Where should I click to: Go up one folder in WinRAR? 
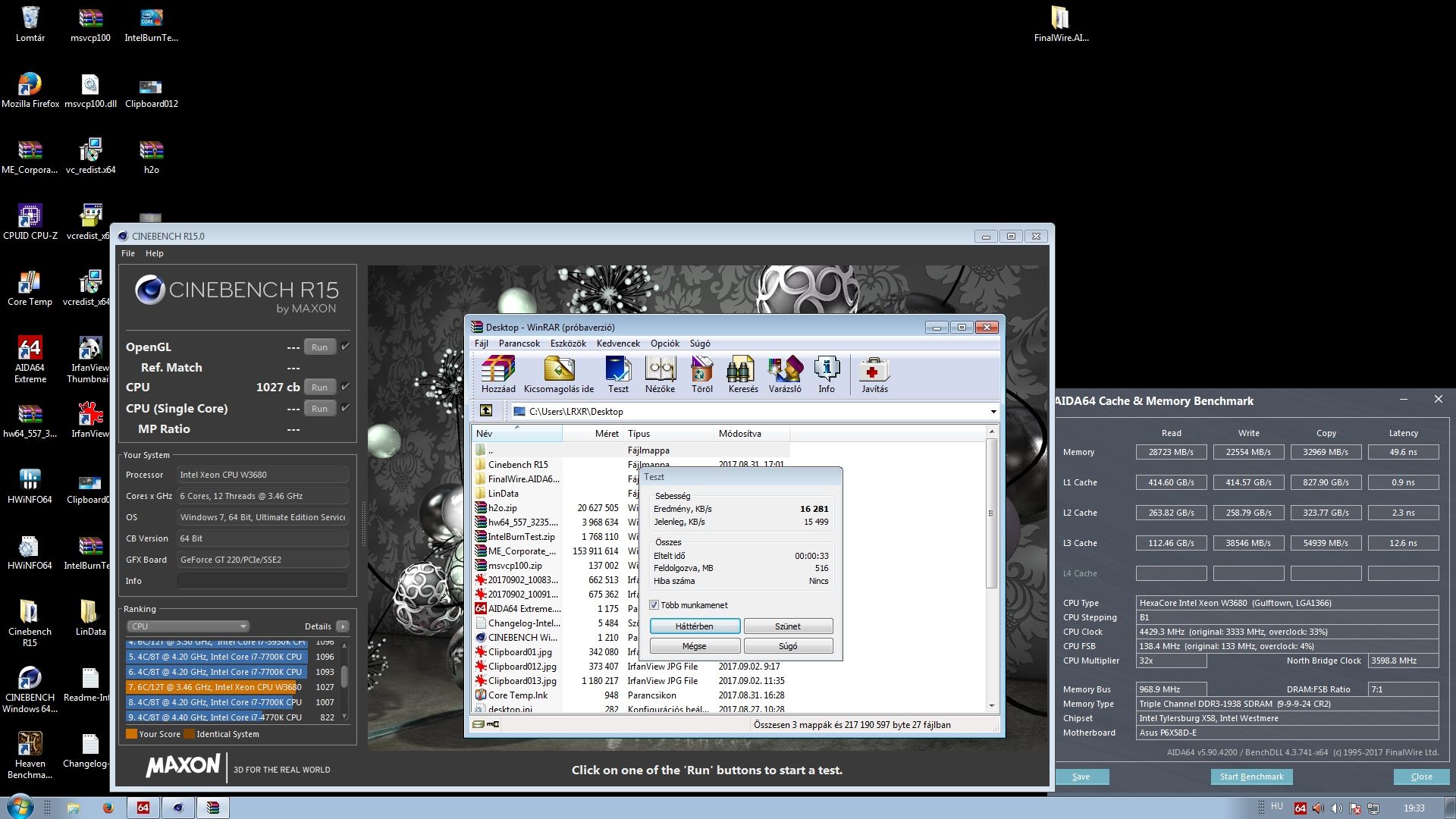pos(486,411)
